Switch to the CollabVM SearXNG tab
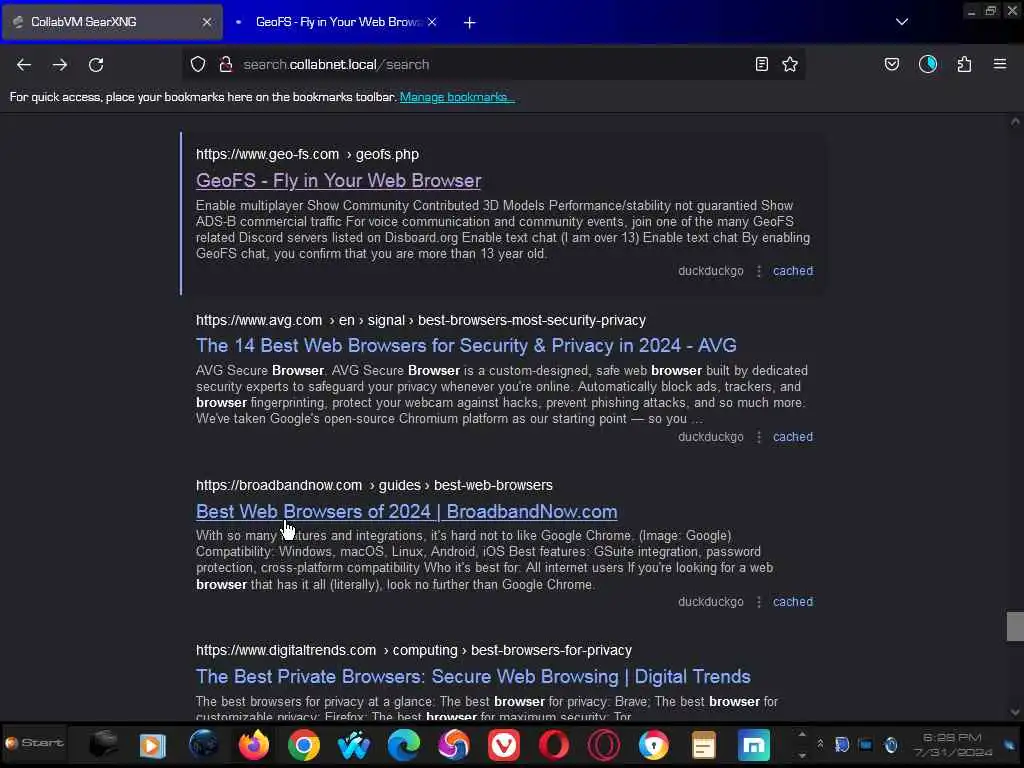This screenshot has height=768, width=1024. 112,22
